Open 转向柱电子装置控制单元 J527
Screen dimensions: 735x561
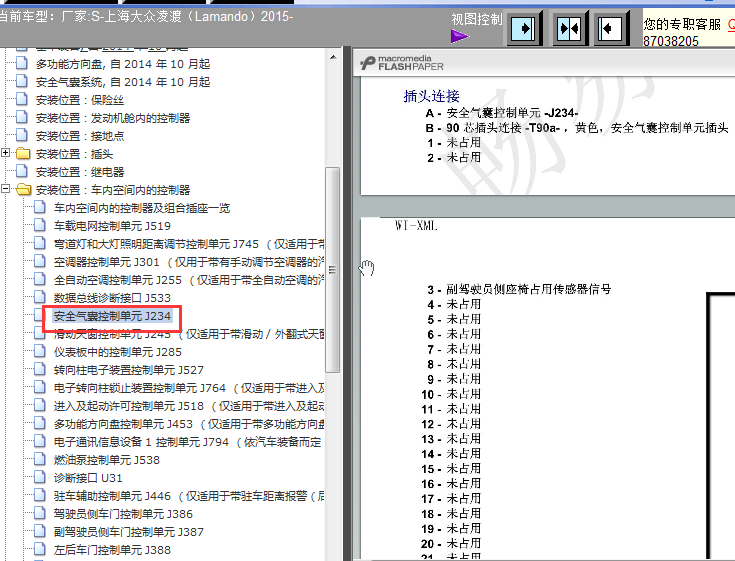pyautogui.click(x=129, y=370)
